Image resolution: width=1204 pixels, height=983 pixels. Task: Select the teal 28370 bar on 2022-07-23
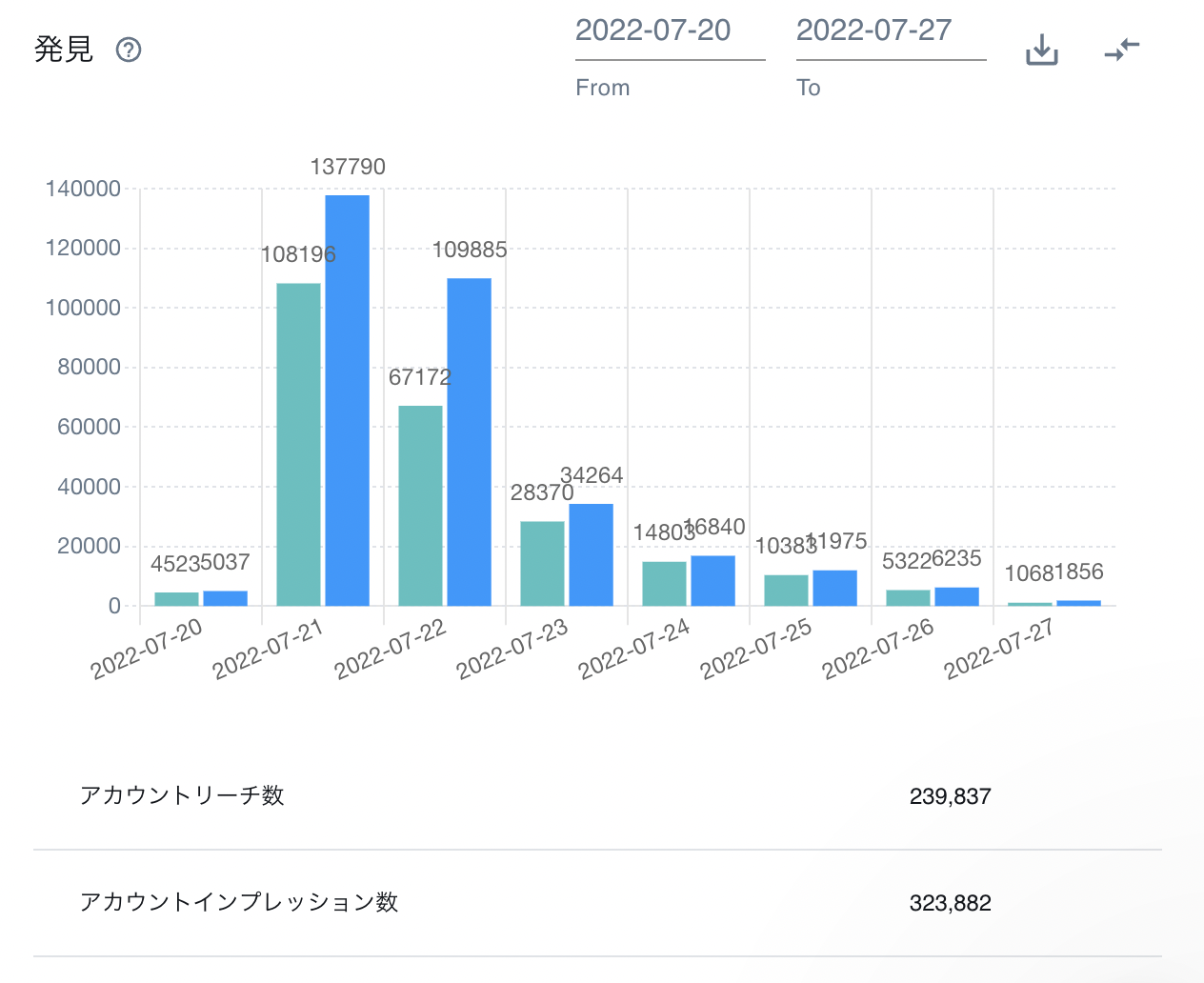click(542, 563)
